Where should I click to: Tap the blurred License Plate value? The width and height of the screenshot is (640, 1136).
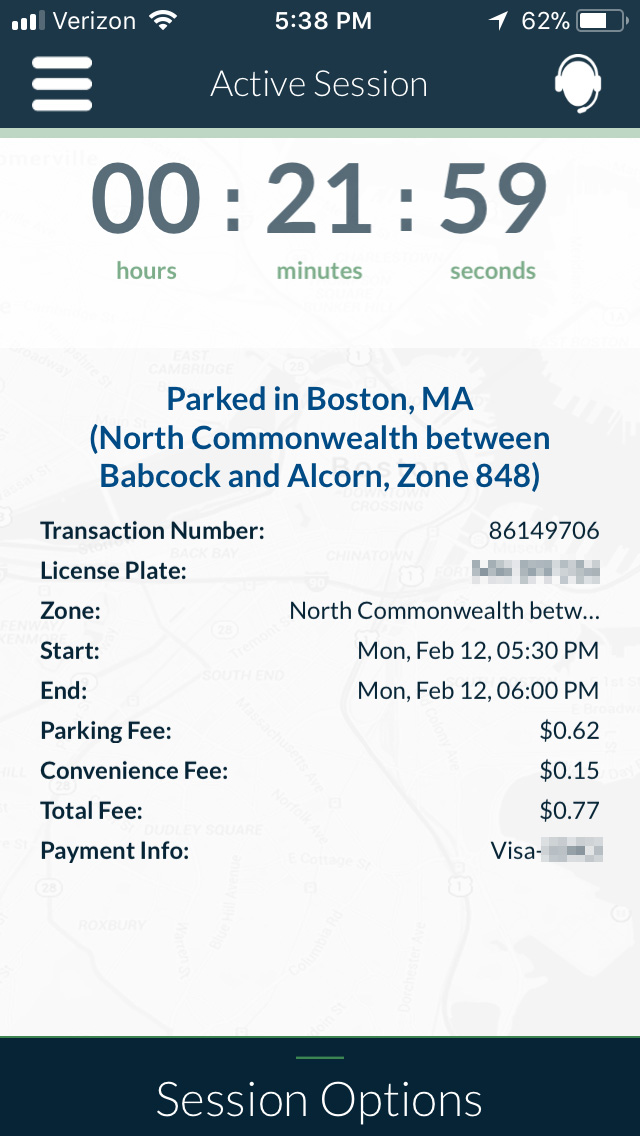(536, 571)
